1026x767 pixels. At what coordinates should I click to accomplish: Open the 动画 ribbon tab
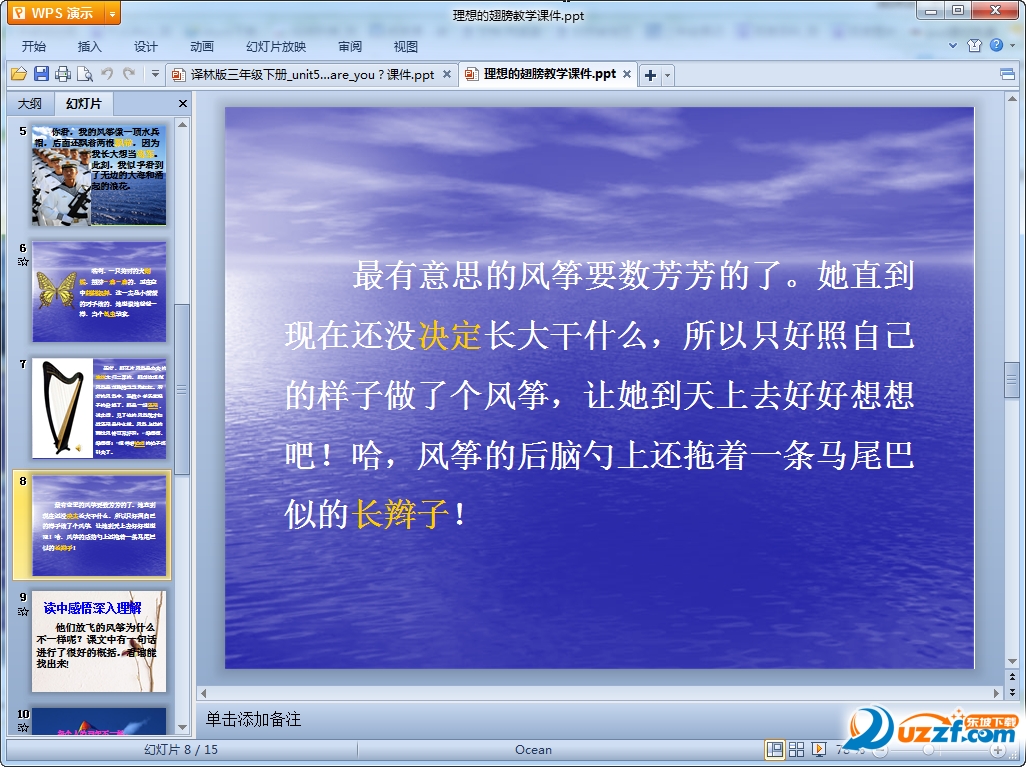tap(202, 46)
